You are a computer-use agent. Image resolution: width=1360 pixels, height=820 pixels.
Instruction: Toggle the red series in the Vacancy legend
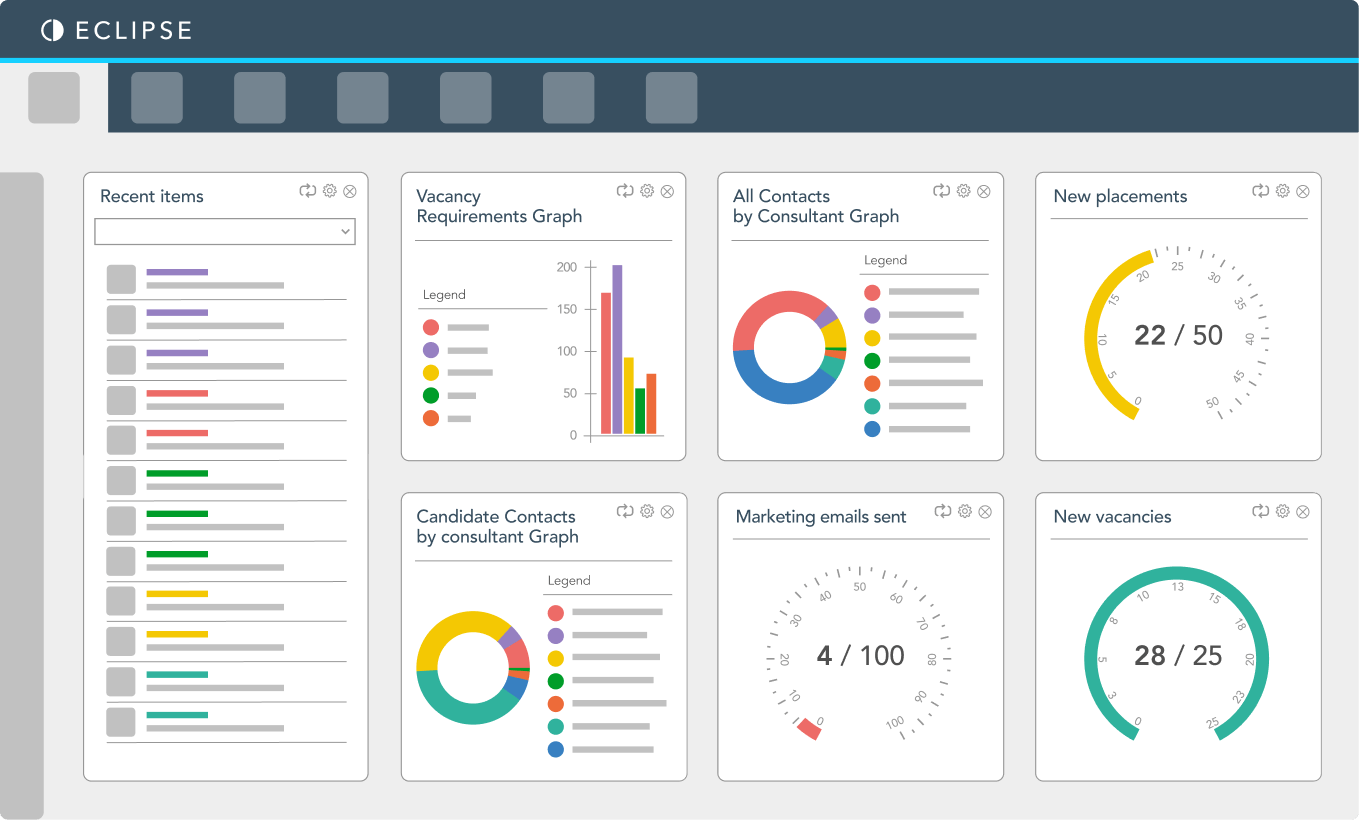click(431, 326)
